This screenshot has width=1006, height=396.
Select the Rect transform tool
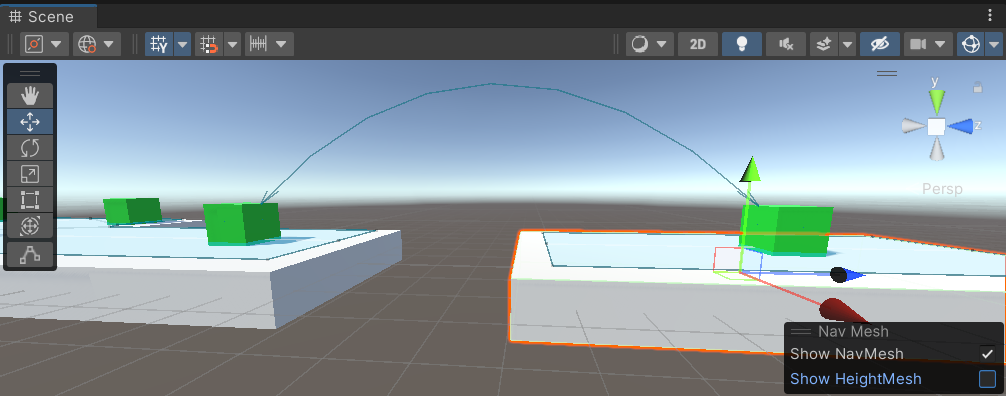pos(30,200)
